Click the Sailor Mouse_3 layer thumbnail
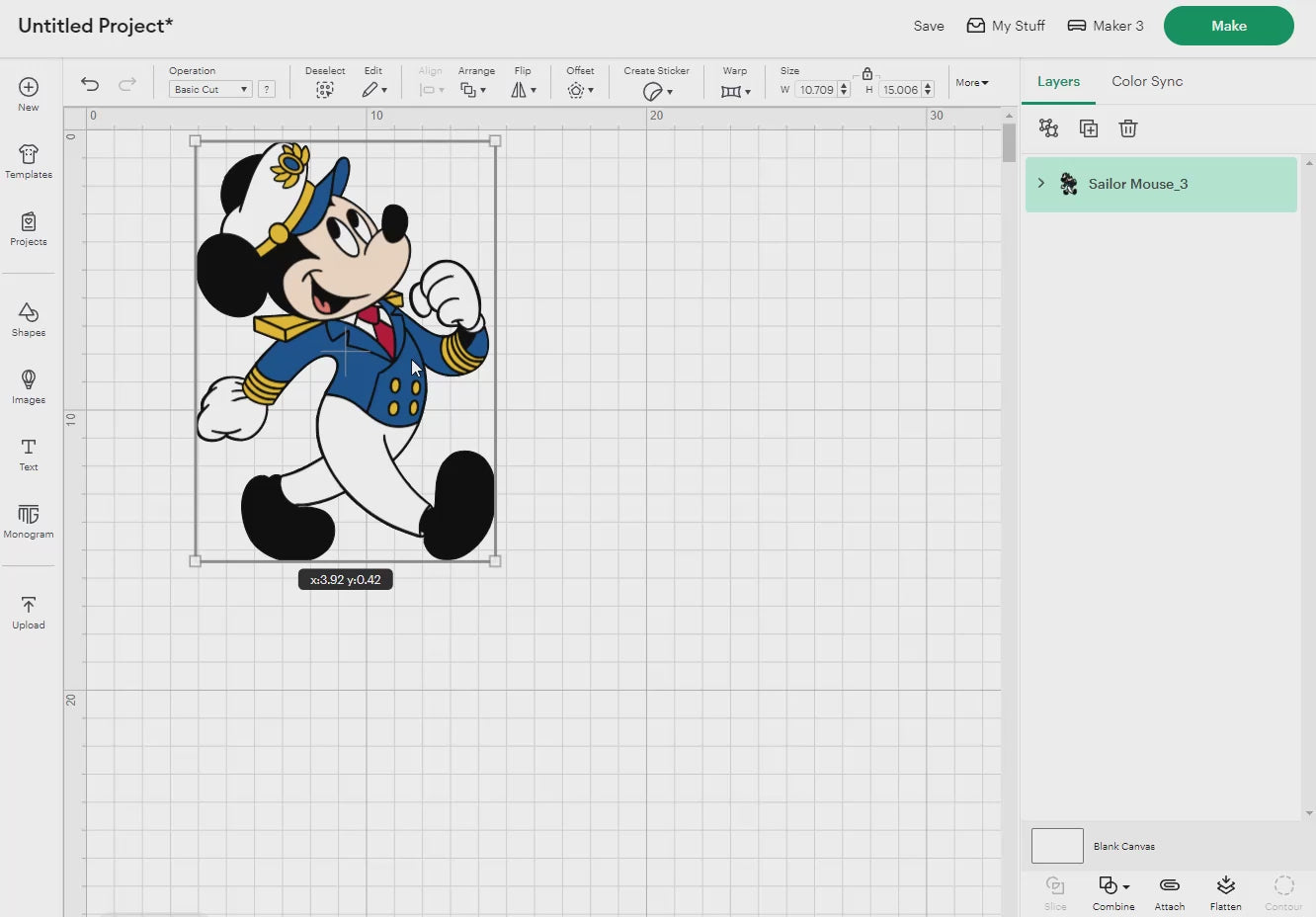Image resolution: width=1316 pixels, height=917 pixels. click(x=1069, y=183)
